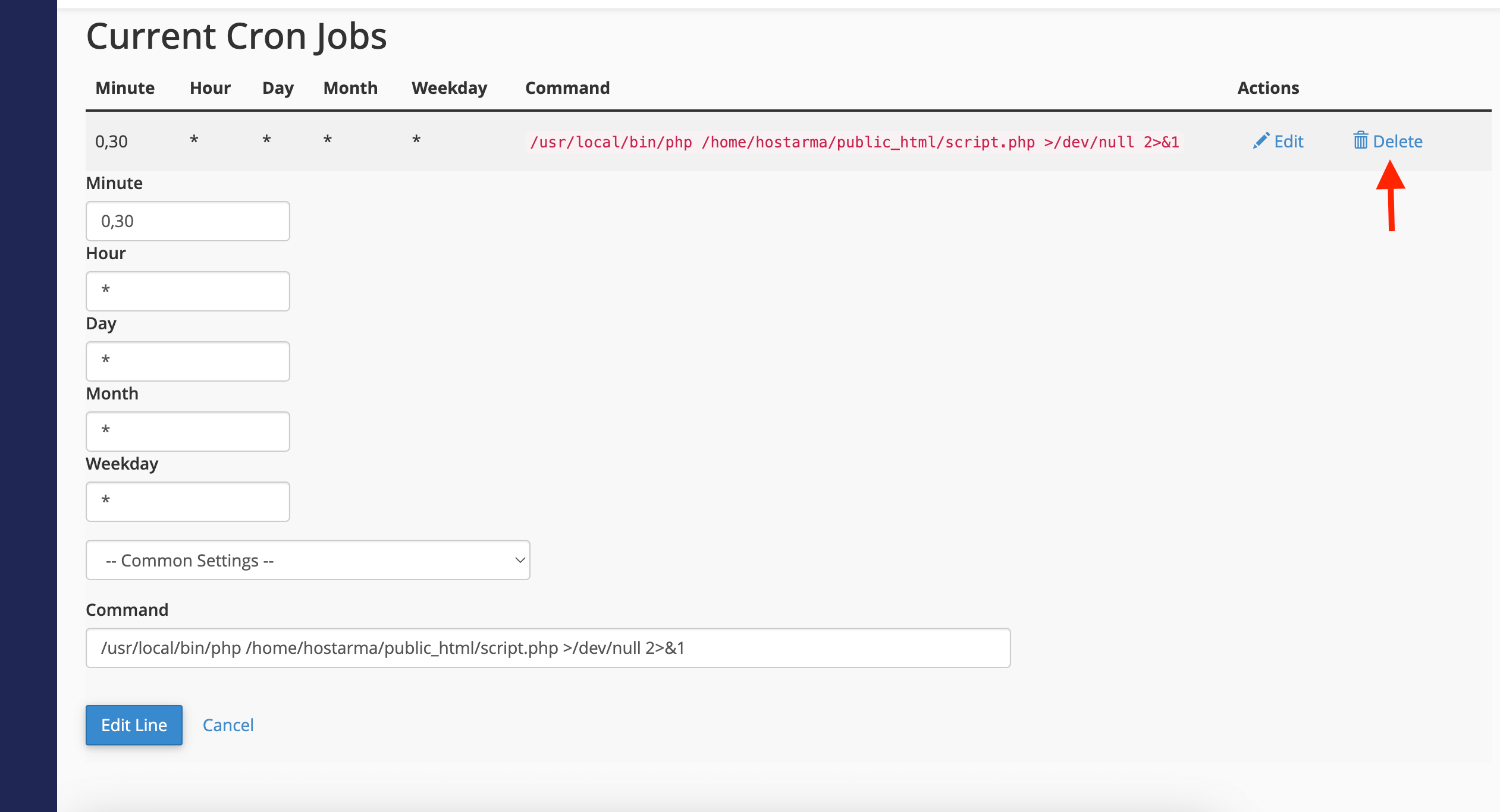Focus the Weekday input field

(188, 502)
